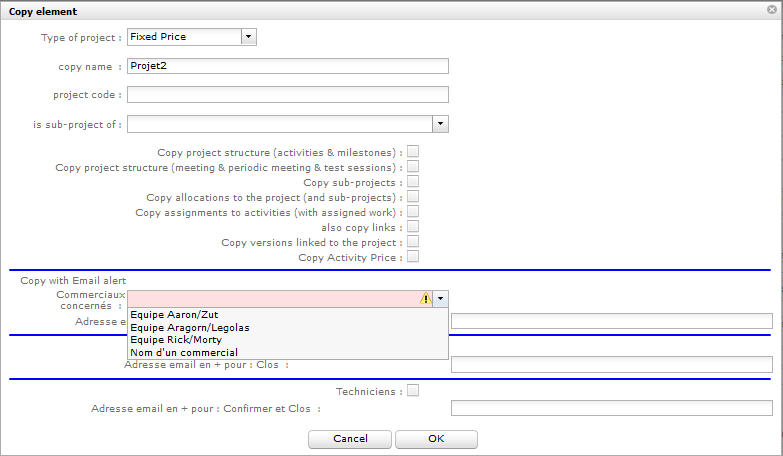Click into the project code field
783x456 pixels.
tap(288, 95)
